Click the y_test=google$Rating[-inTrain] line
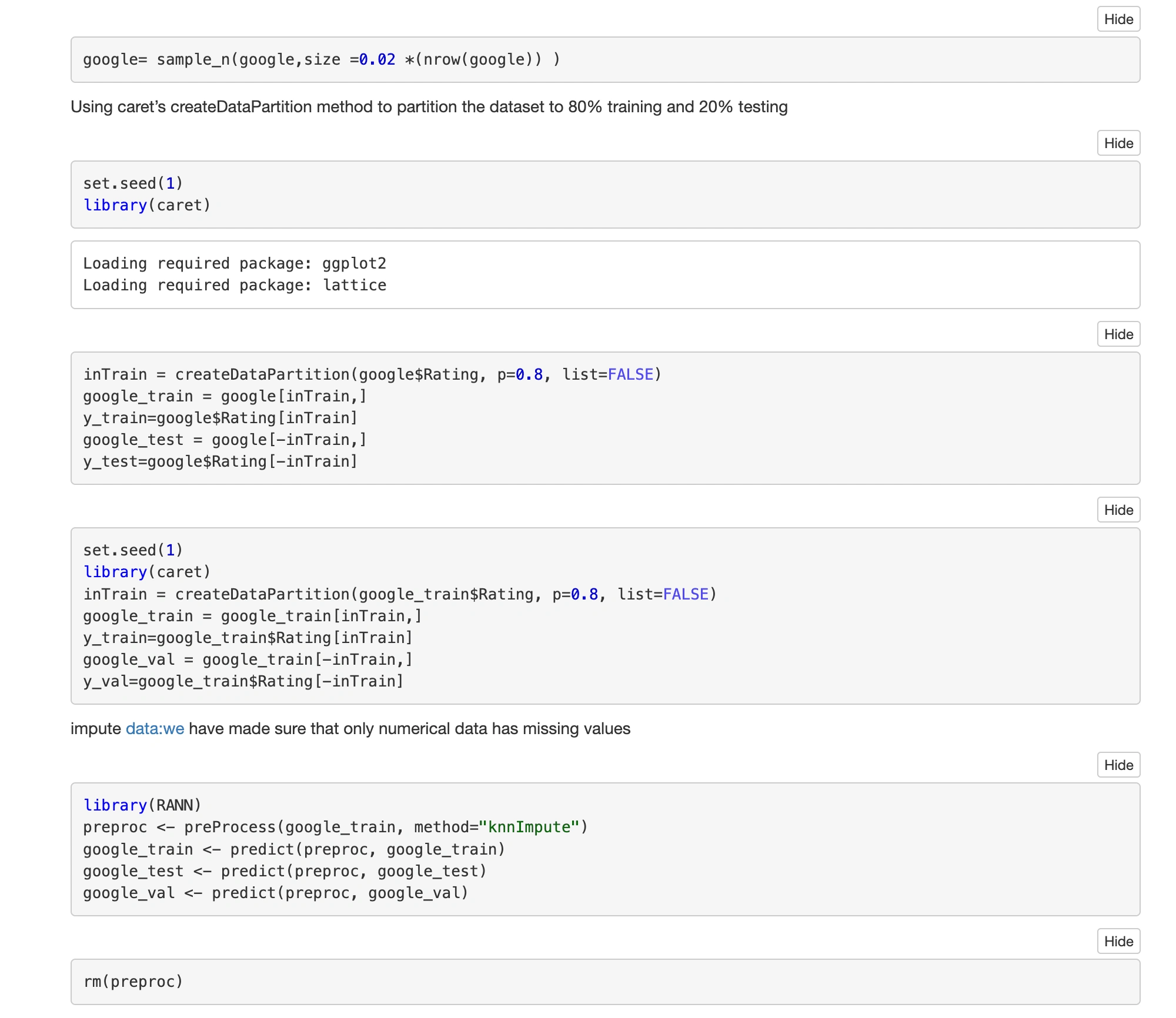This screenshot has width=1176, height=1018. click(x=220, y=461)
